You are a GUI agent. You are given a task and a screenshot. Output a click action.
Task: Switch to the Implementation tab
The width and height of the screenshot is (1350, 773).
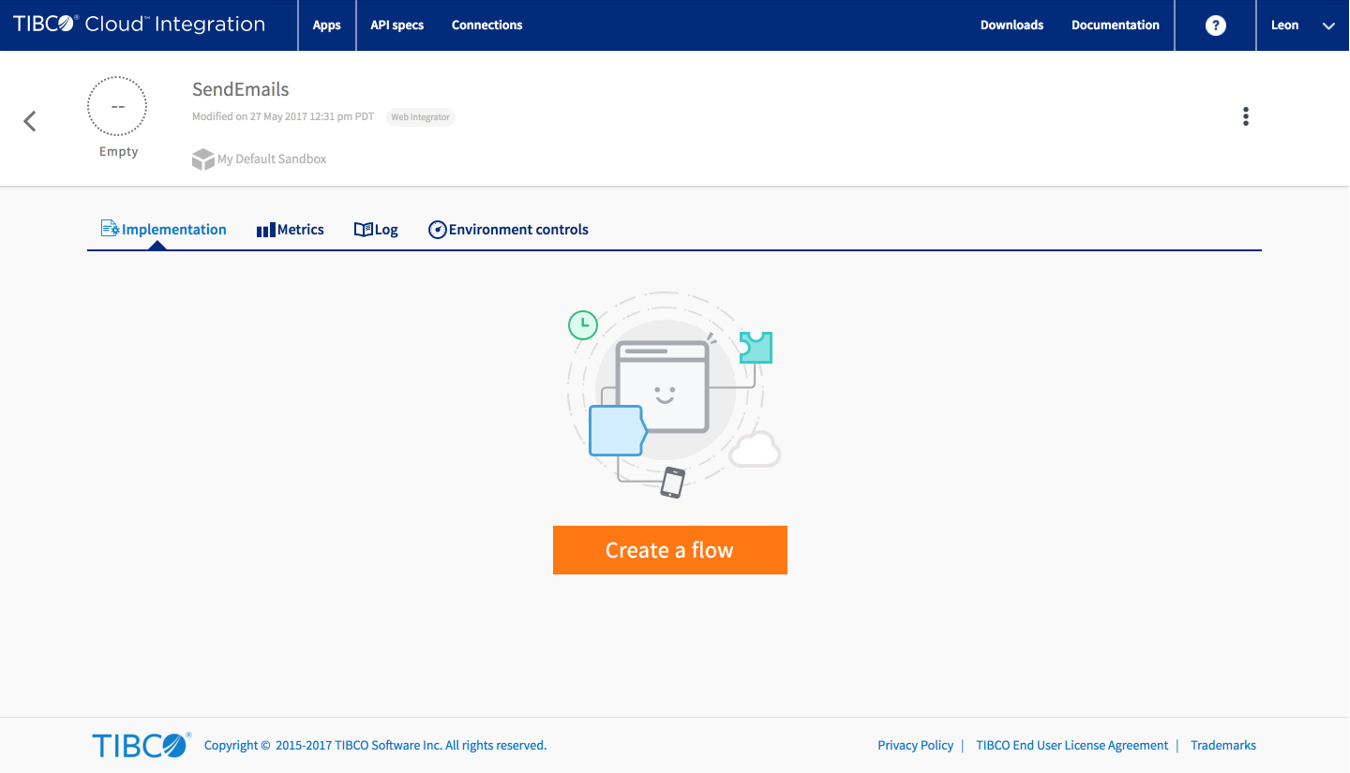click(x=163, y=229)
